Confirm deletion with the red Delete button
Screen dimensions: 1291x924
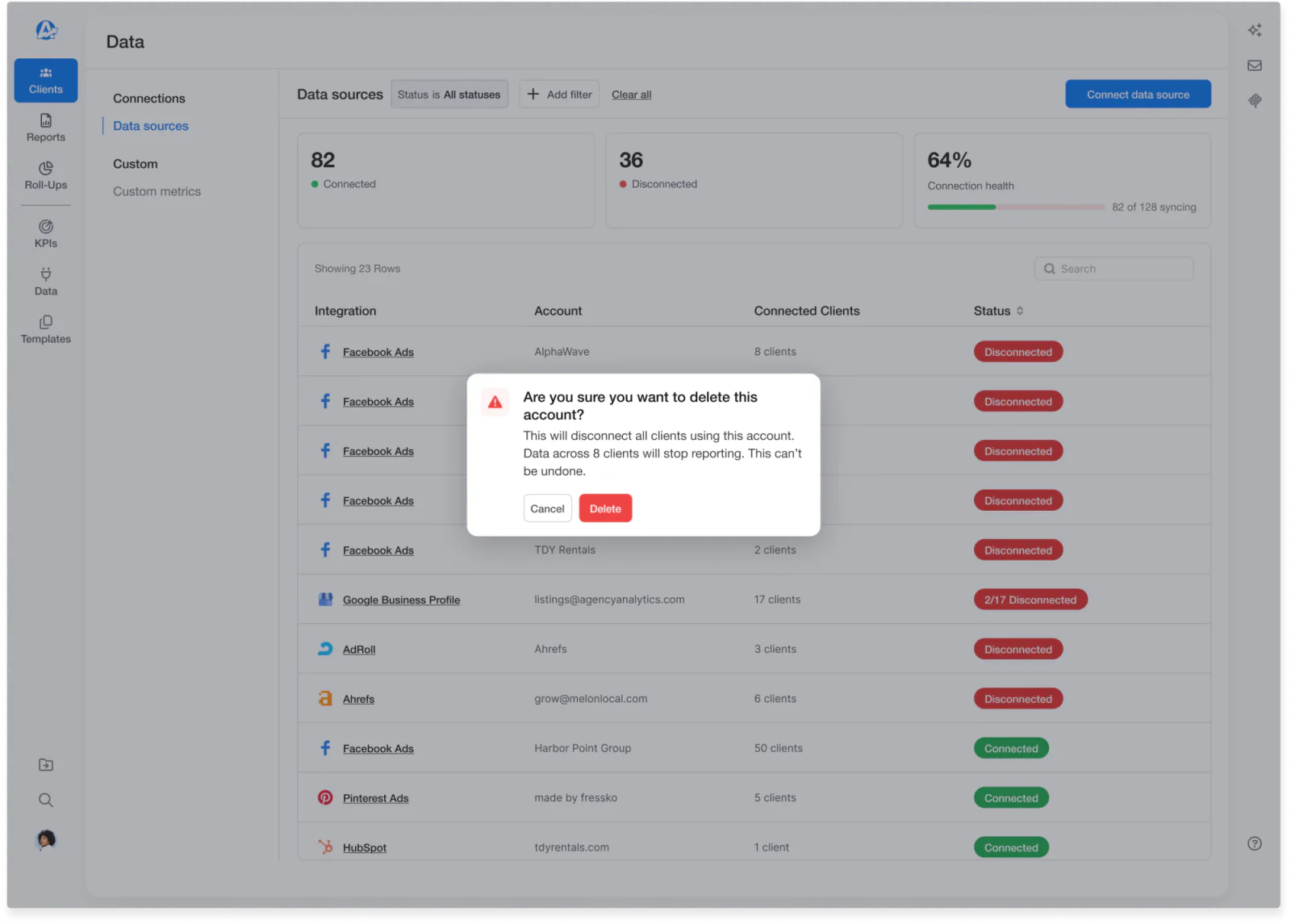point(605,508)
